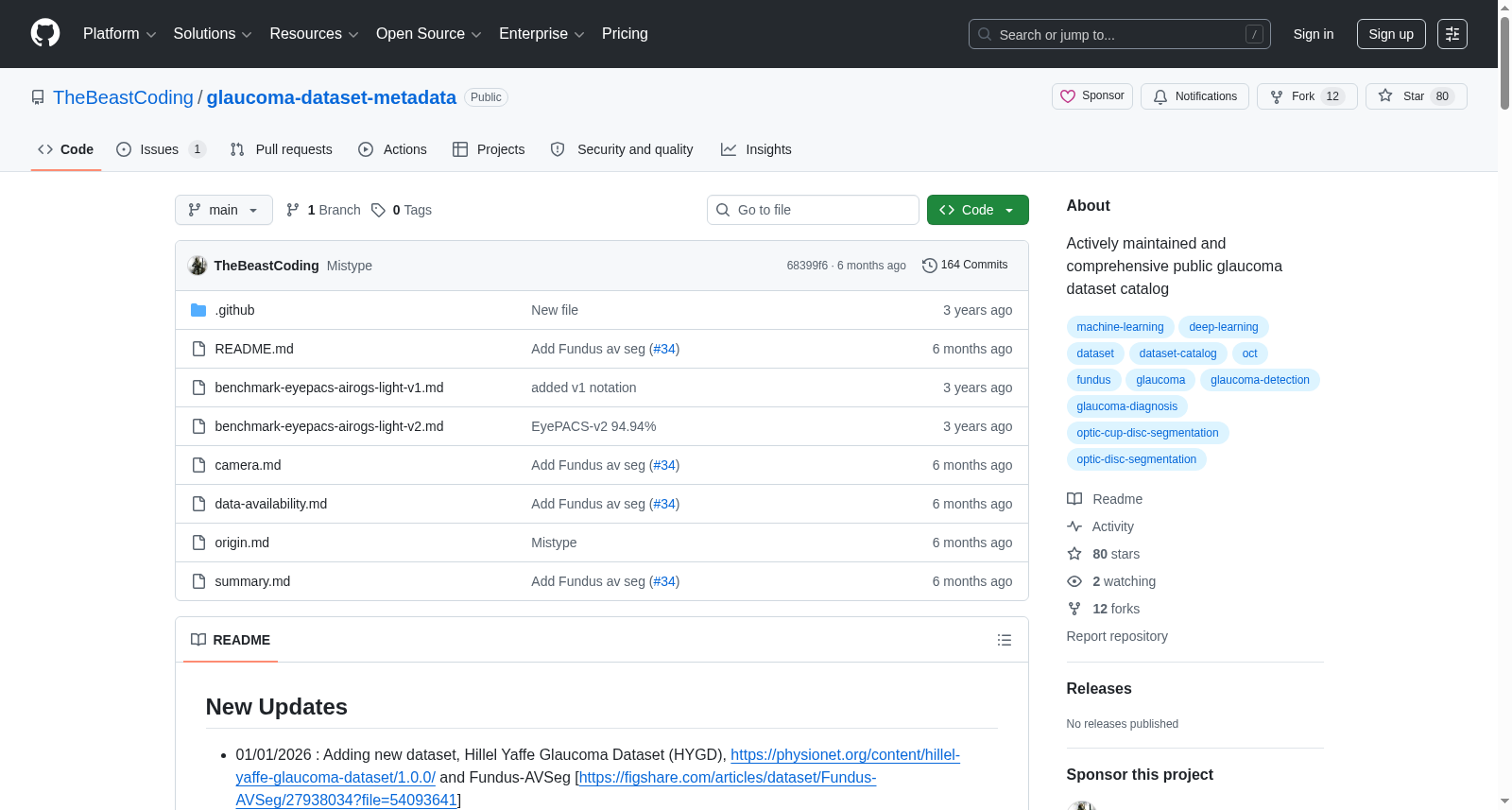View the 12 forks list
This screenshot has width=1512, height=810.
point(1103,609)
